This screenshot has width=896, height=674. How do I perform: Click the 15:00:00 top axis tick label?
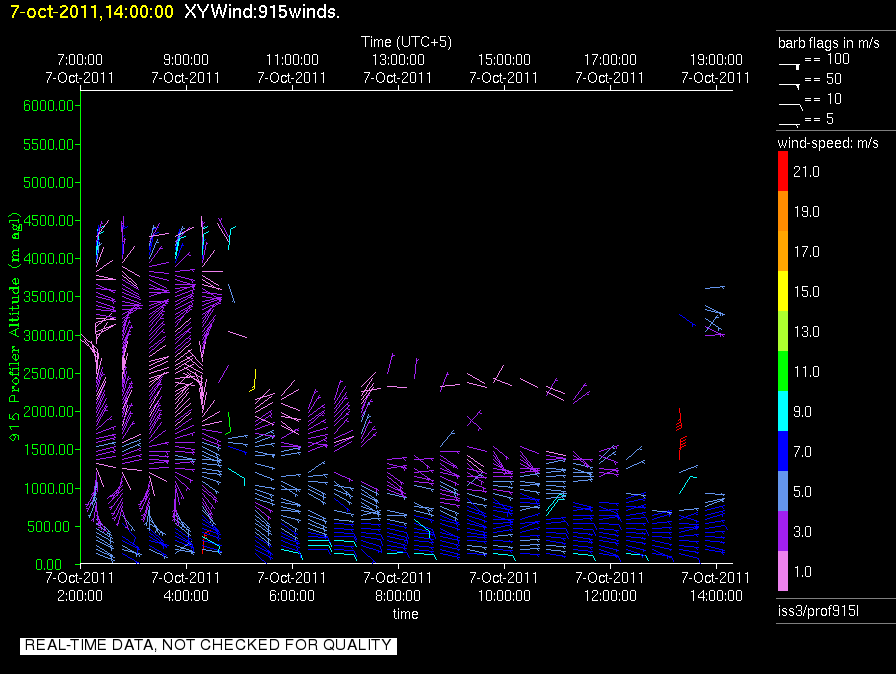tap(504, 60)
